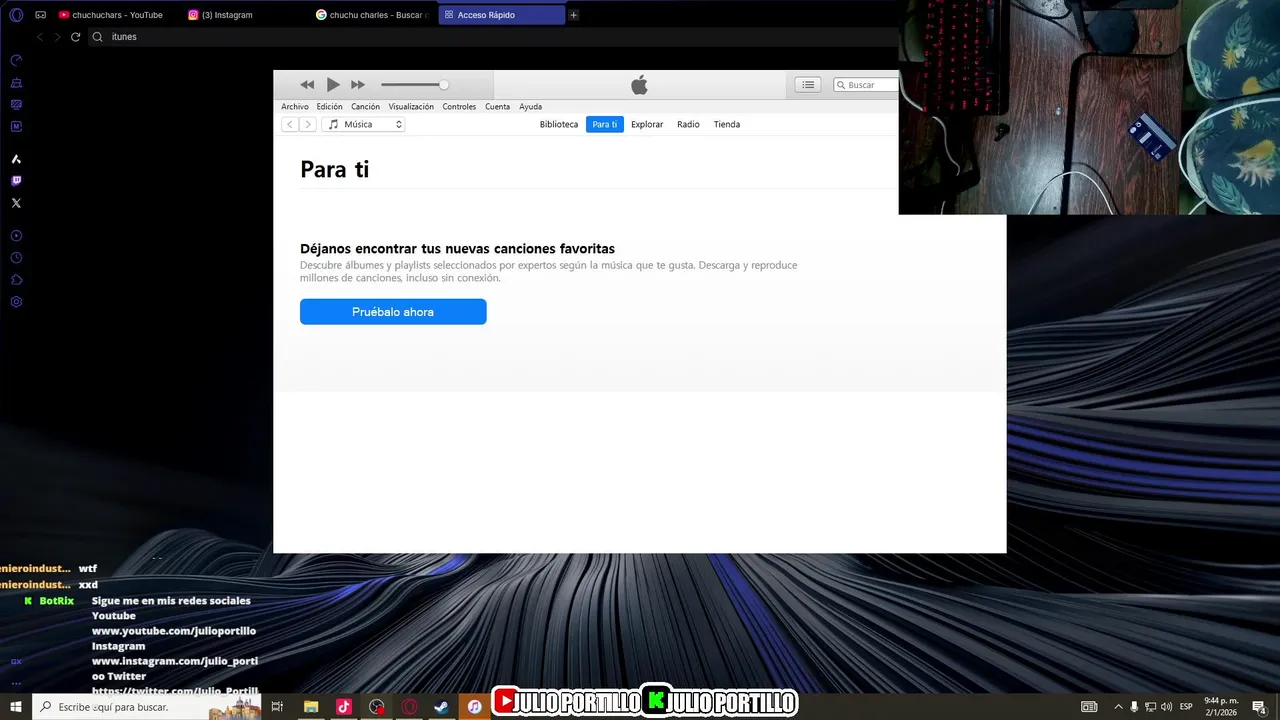1280x720 pixels.
Task: Expand the Música media dropdown
Action: click(x=363, y=125)
